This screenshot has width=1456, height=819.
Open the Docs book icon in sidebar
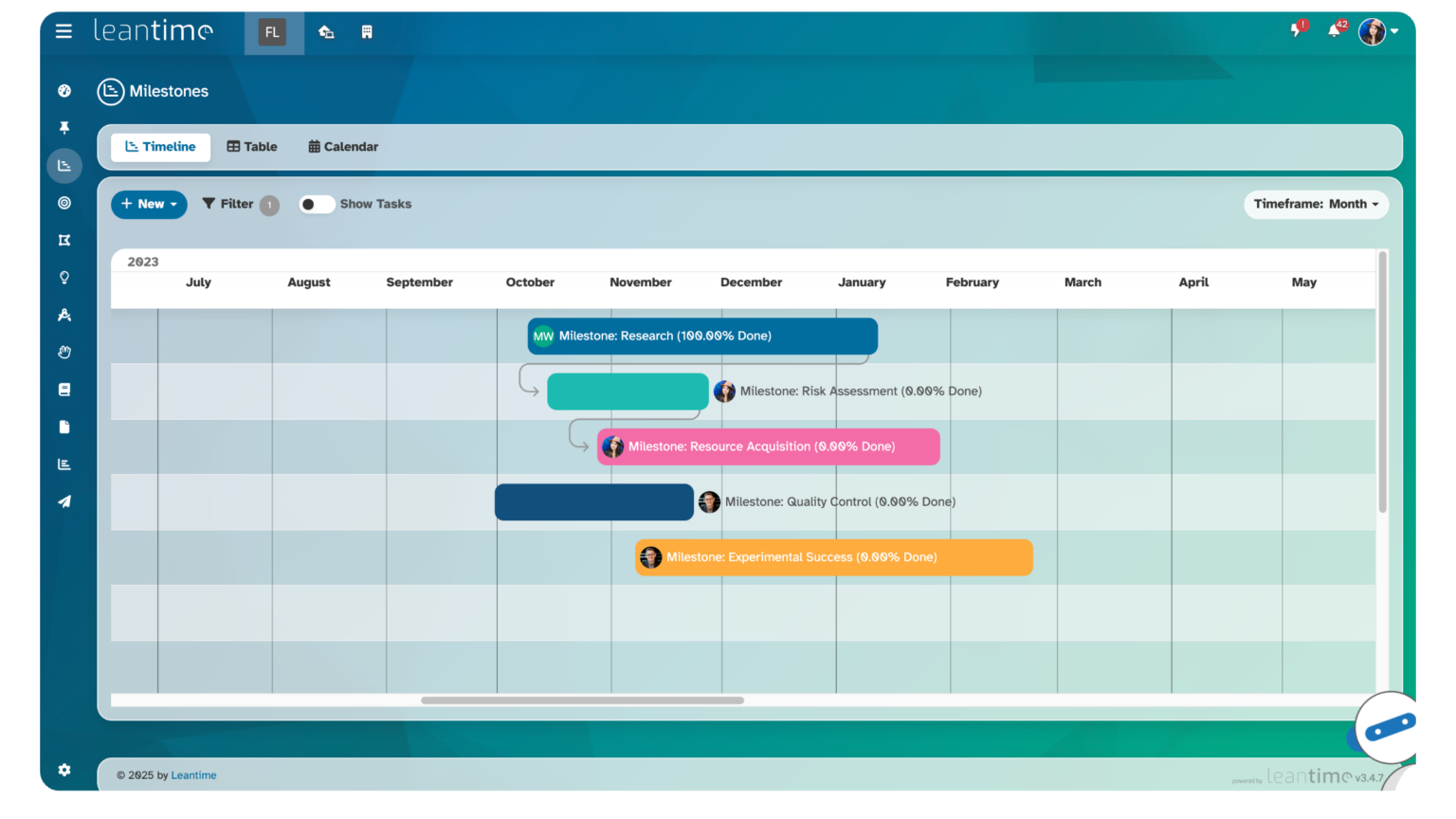(x=64, y=389)
